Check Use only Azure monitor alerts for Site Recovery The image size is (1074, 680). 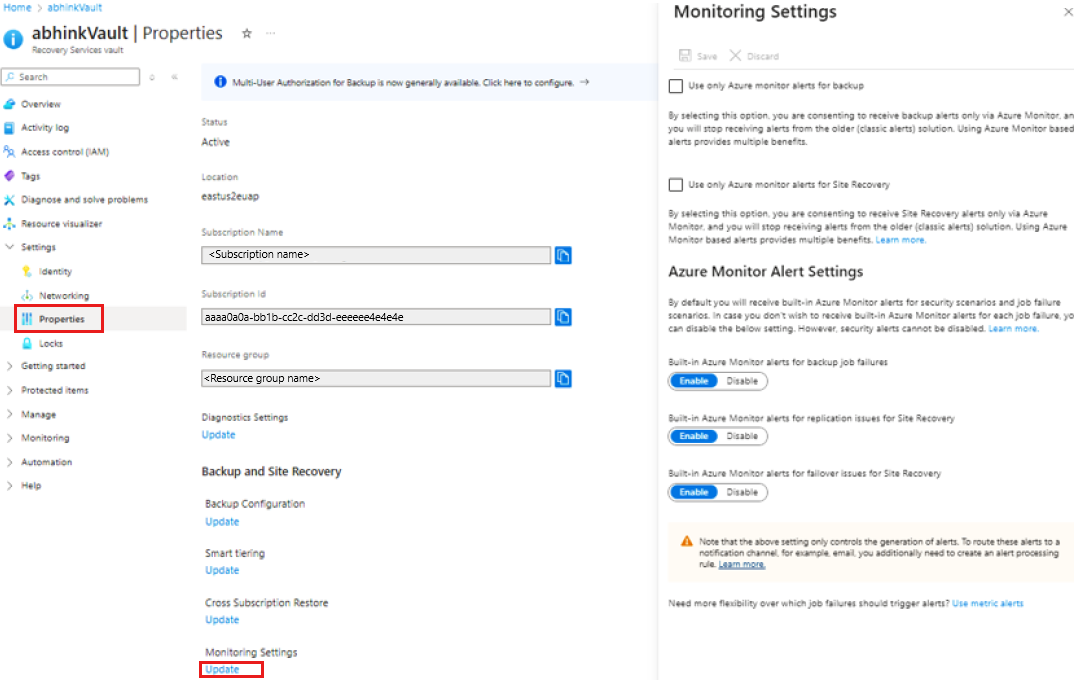coord(676,185)
